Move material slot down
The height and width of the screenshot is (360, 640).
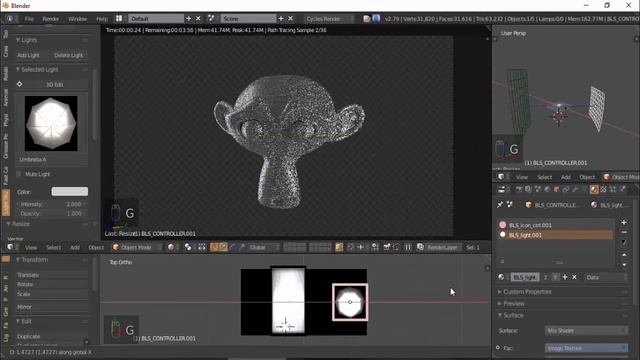click(x=624, y=265)
